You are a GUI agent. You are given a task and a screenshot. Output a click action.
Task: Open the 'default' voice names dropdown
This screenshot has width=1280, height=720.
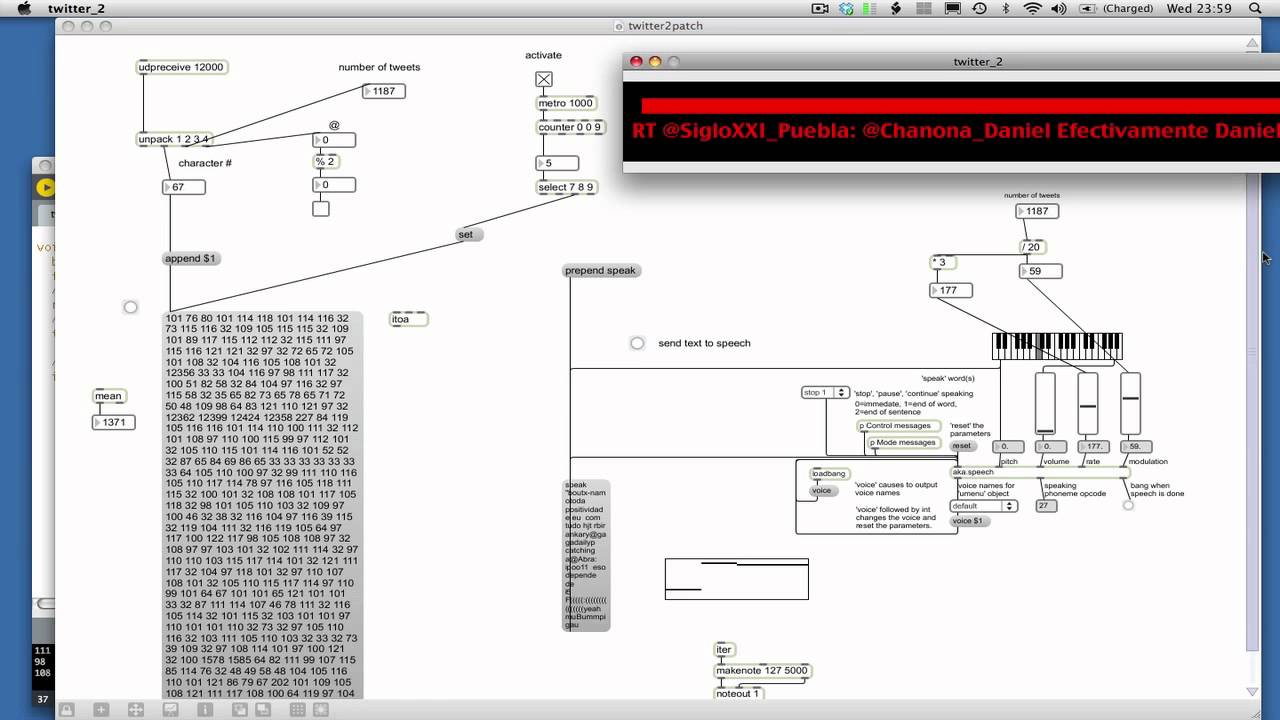tap(984, 506)
